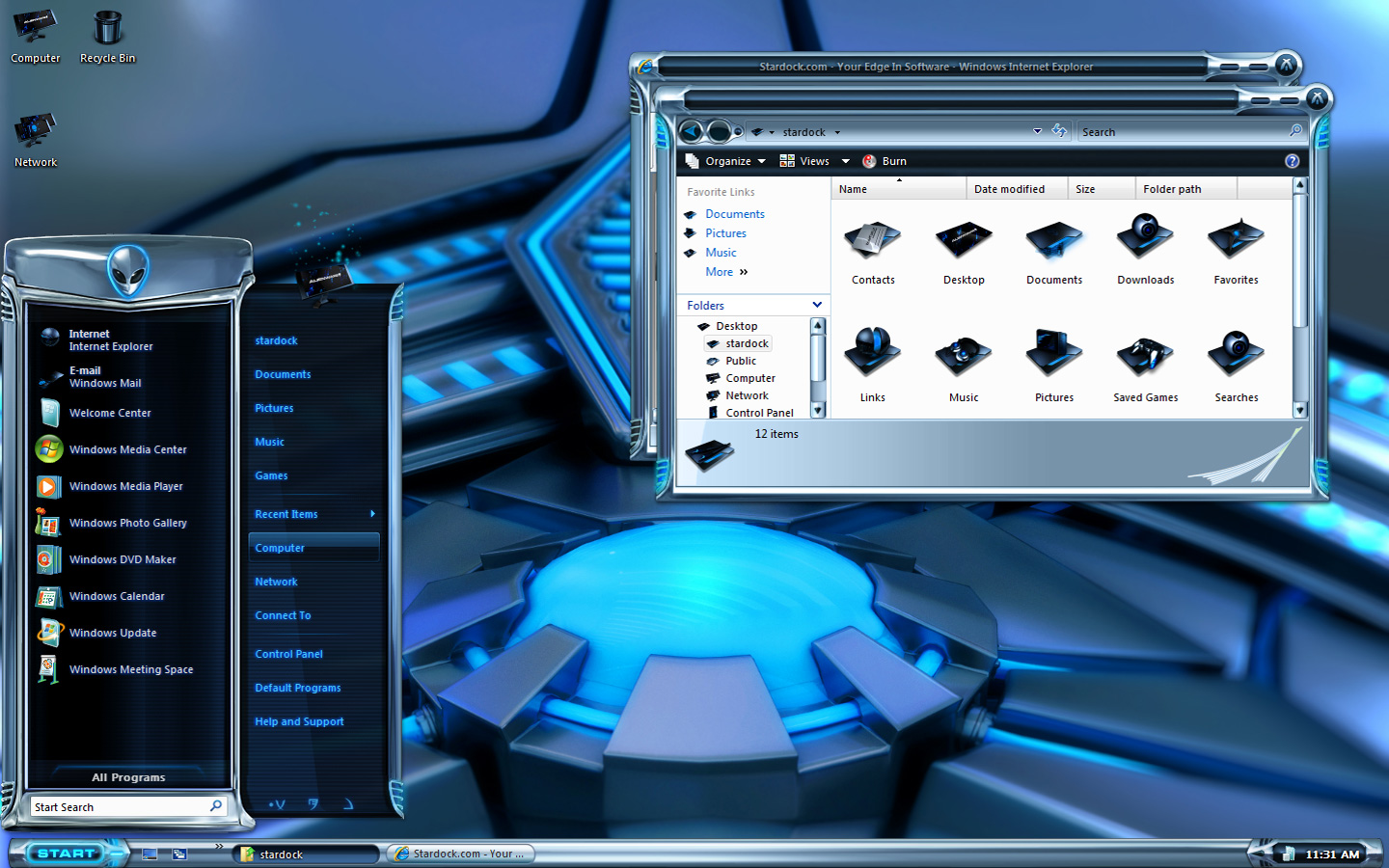Click the taskbar clock showing 11:31 AM

tap(1332, 854)
